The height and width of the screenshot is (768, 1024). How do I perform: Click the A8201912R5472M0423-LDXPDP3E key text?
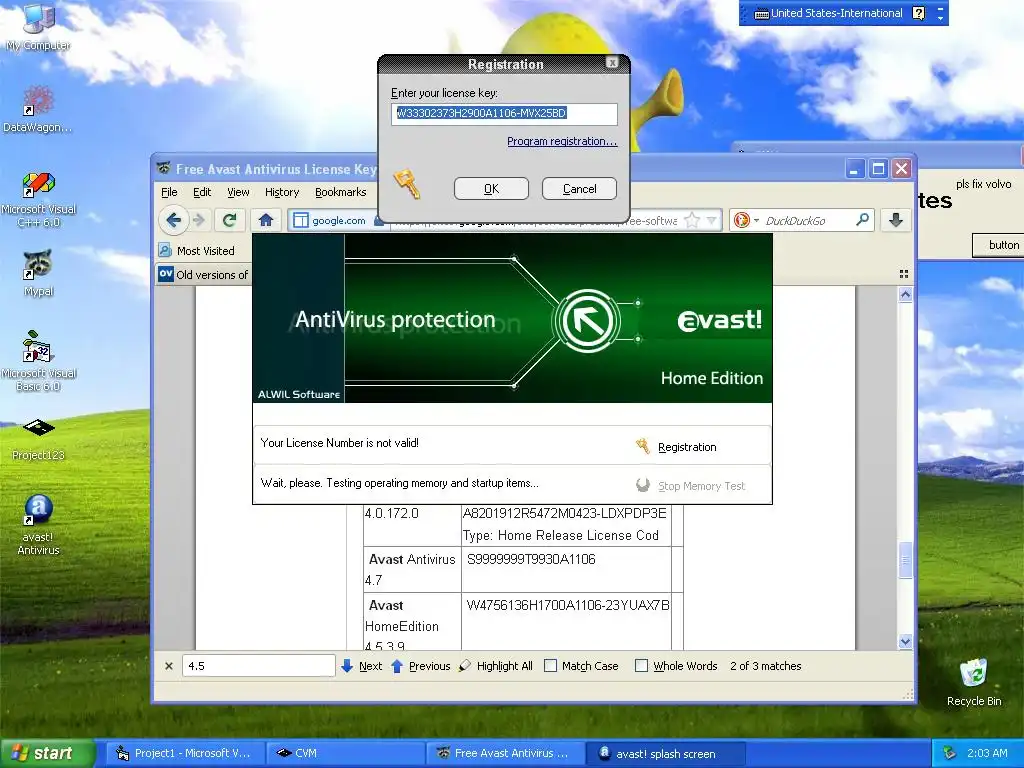[564, 513]
